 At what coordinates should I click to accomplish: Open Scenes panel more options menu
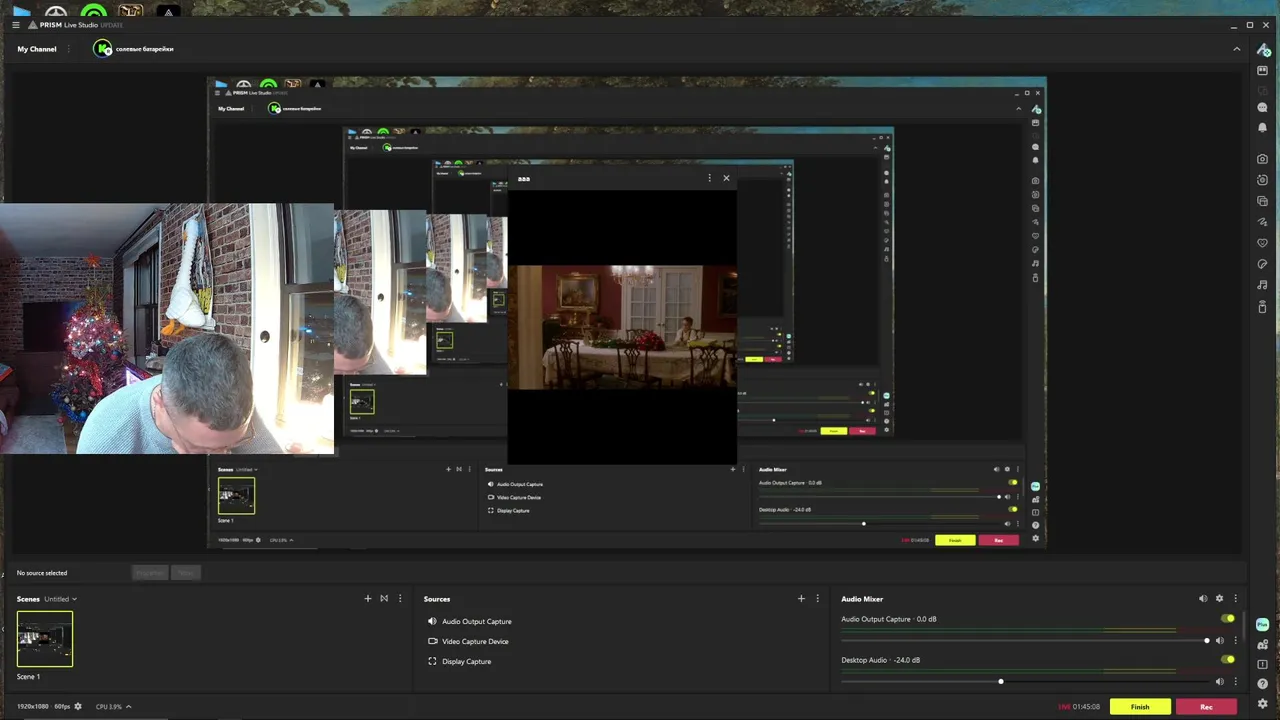point(400,599)
